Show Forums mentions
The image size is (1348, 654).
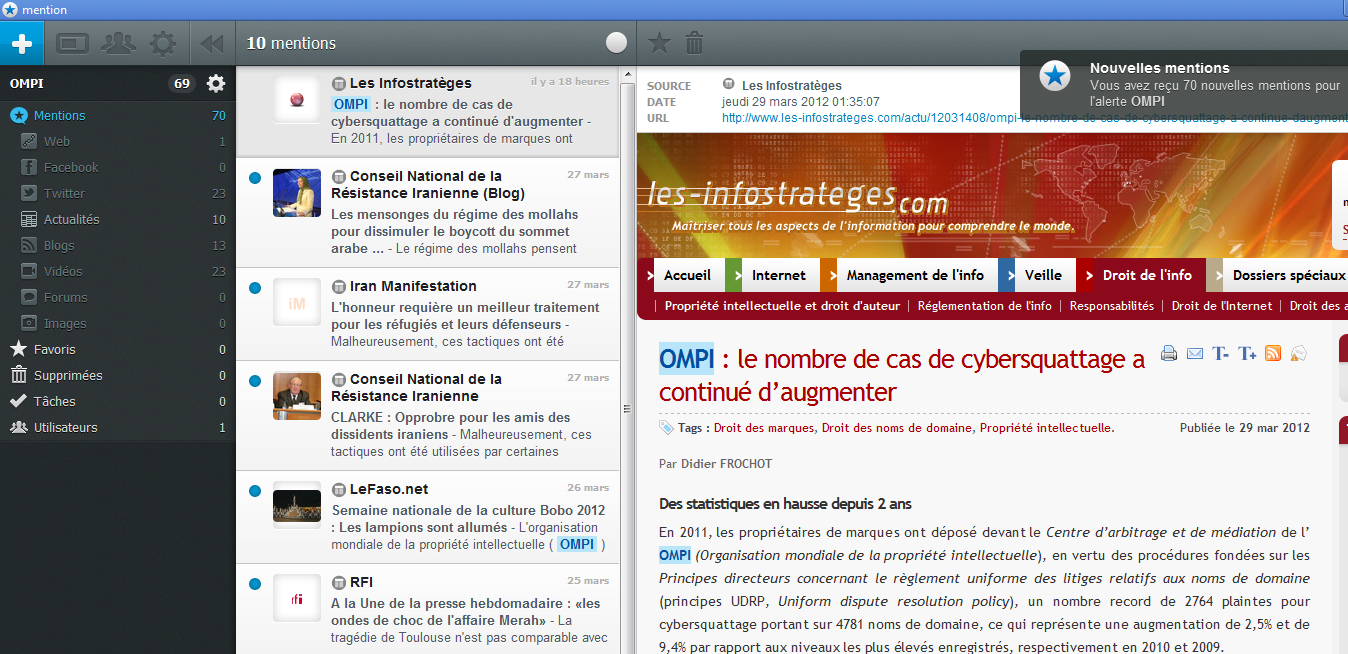coord(118,297)
